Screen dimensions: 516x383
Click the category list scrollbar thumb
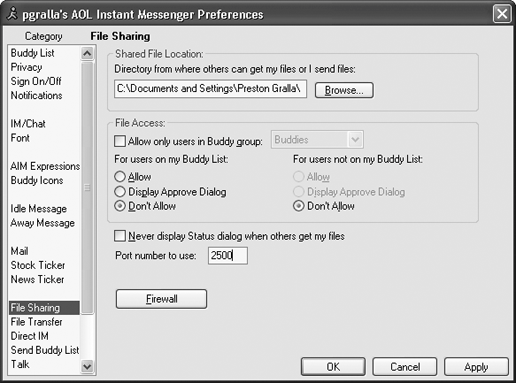(x=87, y=187)
